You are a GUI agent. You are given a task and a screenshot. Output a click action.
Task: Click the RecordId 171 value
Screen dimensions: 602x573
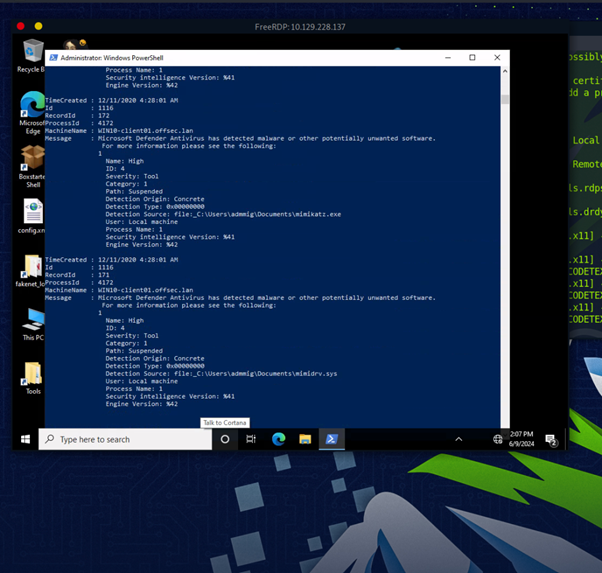(104, 275)
